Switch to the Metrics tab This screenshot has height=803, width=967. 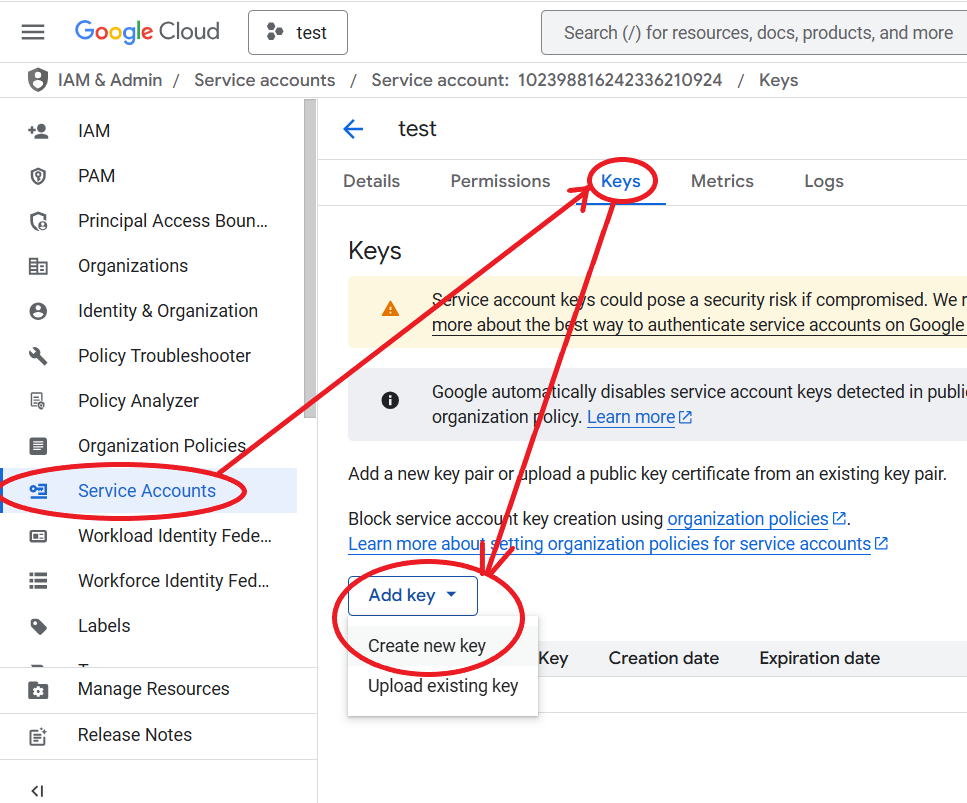(x=722, y=181)
